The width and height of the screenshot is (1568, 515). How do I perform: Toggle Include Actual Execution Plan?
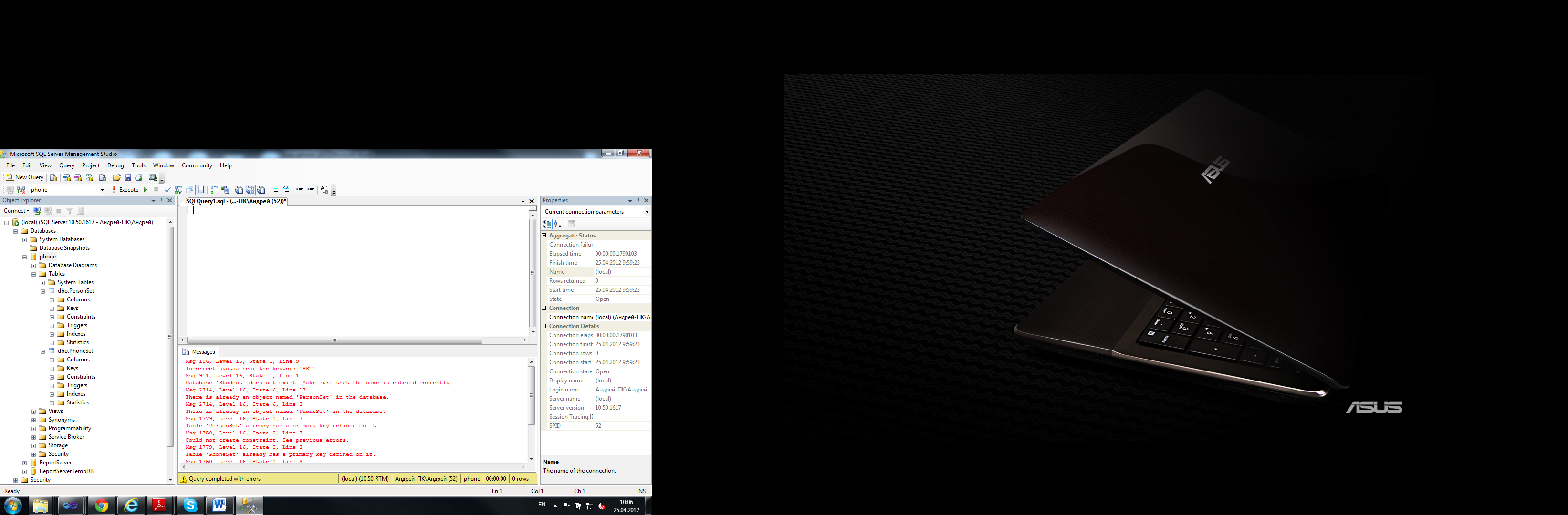coord(214,190)
